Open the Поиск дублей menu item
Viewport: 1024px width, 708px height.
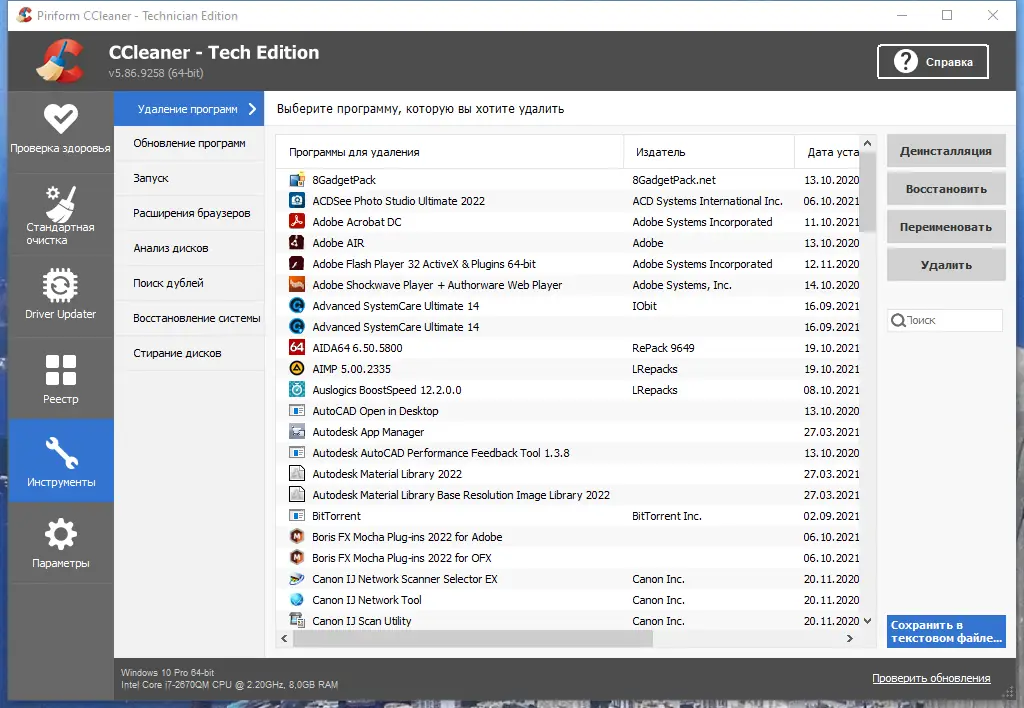point(168,283)
